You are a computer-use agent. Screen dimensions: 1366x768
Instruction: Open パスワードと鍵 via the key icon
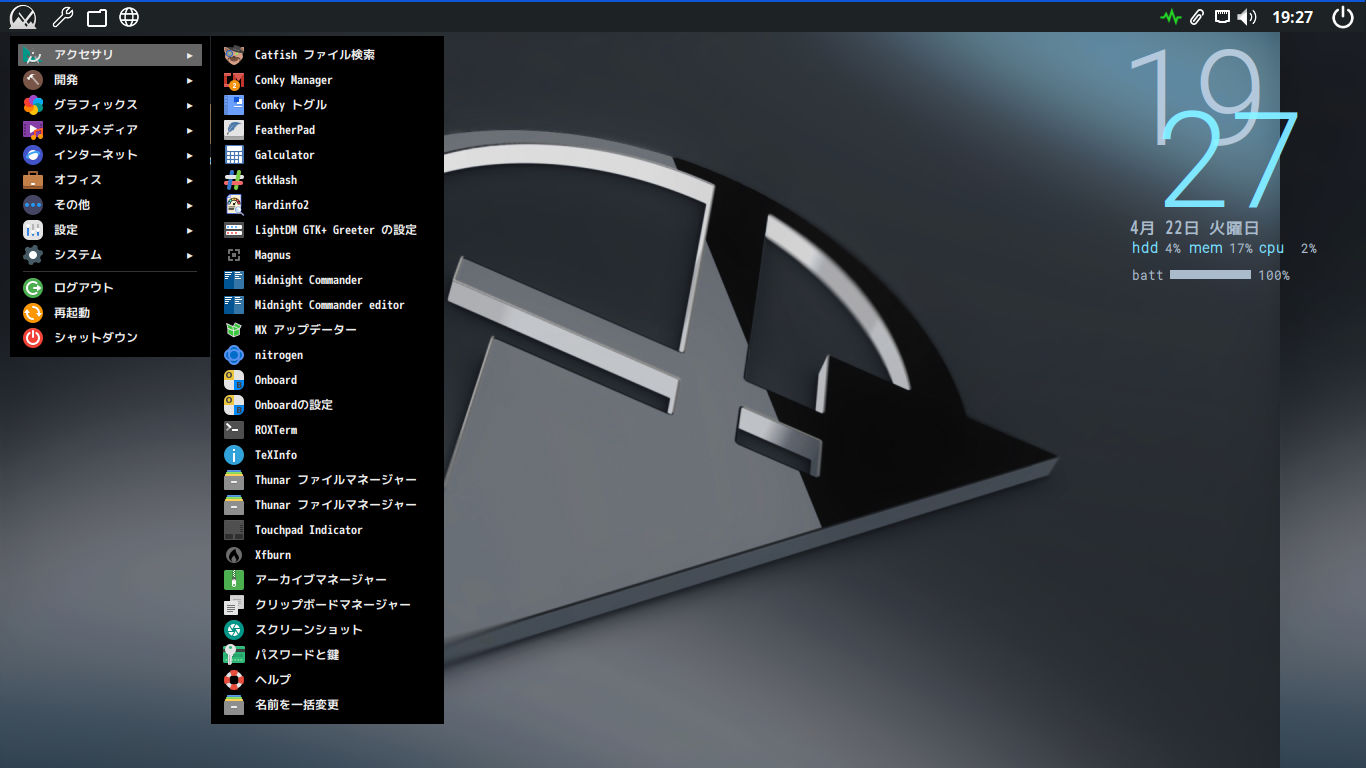(234, 655)
